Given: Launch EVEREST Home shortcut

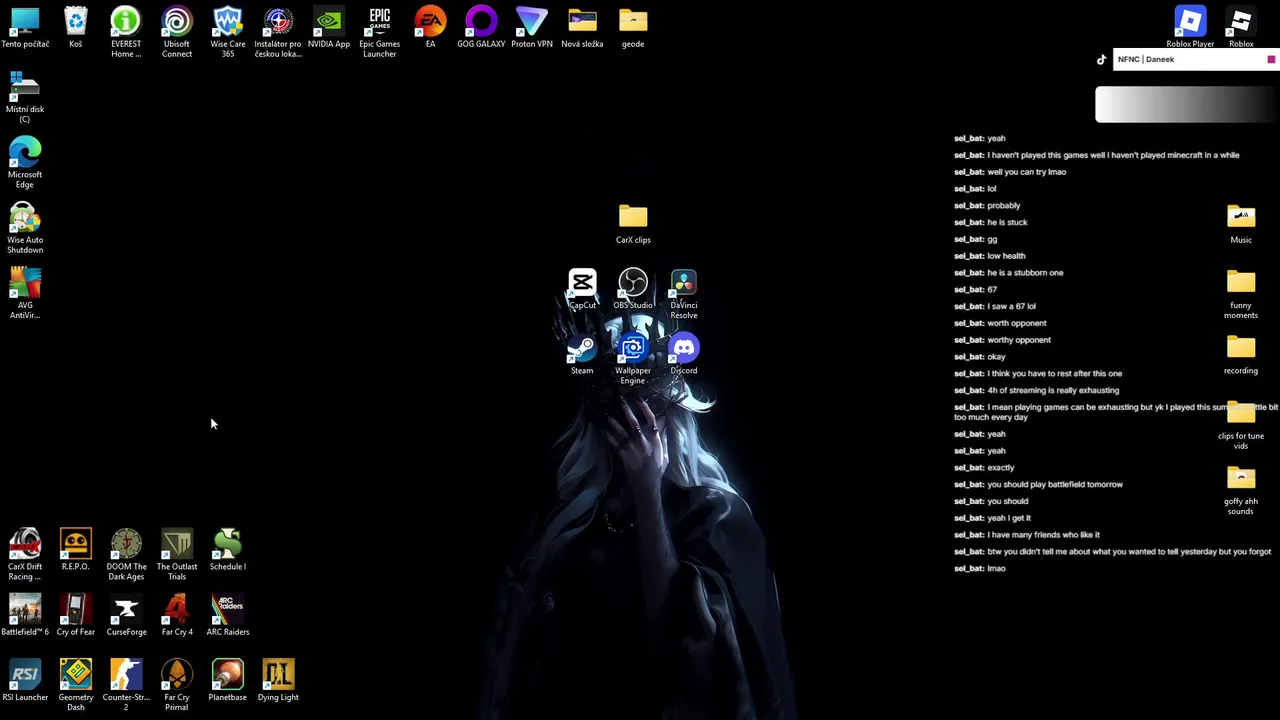Looking at the screenshot, I should 126,32.
